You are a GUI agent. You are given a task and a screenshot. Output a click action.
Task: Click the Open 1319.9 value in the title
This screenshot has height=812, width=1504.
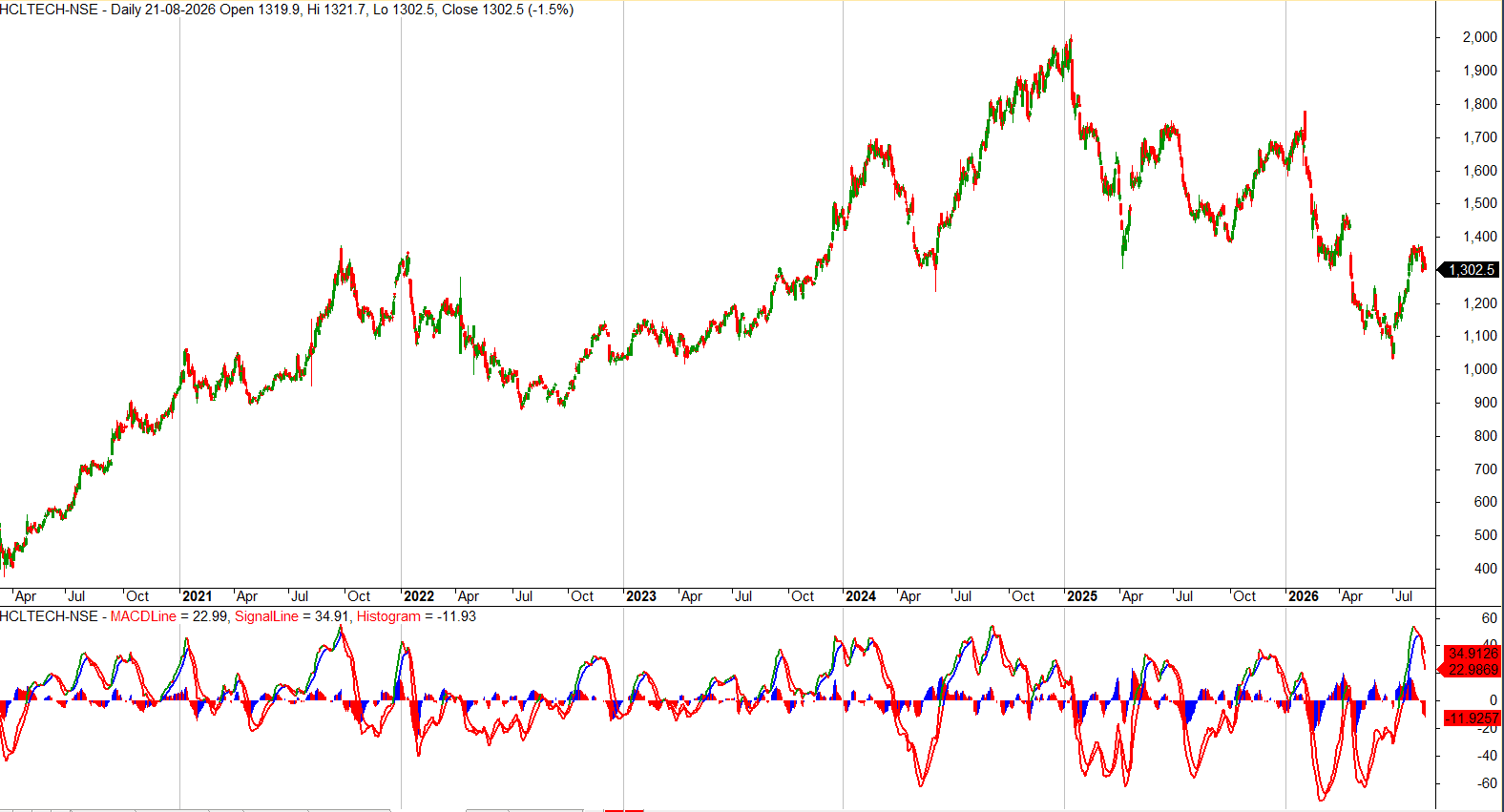[260, 10]
